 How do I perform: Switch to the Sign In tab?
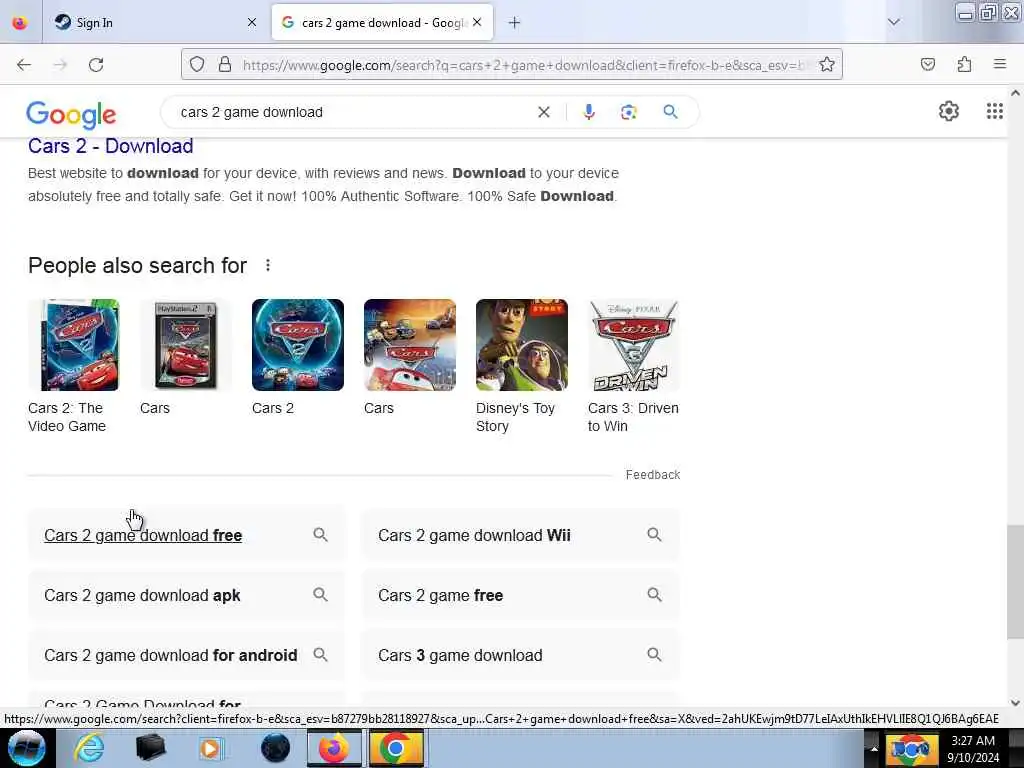(x=157, y=23)
